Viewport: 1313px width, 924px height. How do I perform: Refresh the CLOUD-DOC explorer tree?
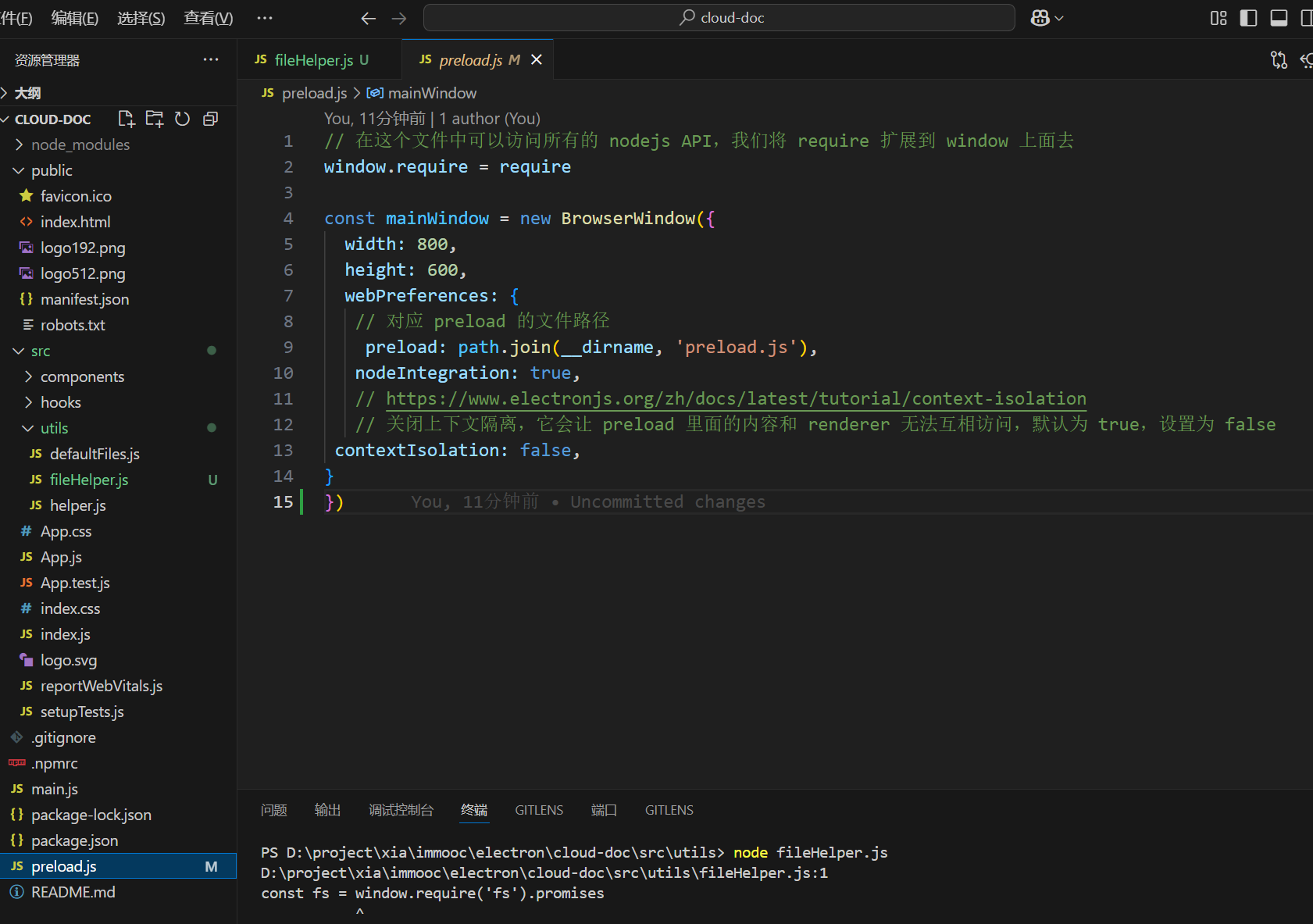point(183,119)
